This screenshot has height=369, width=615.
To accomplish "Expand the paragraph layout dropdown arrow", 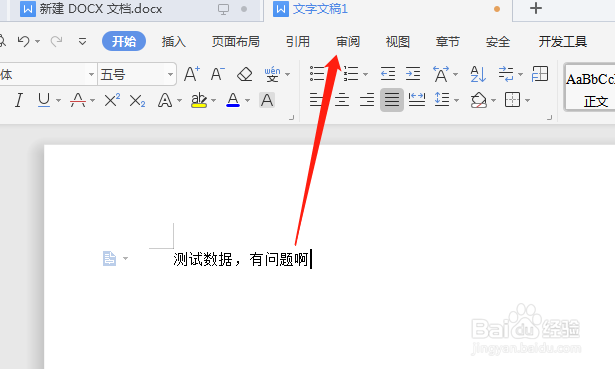I will pos(126,258).
